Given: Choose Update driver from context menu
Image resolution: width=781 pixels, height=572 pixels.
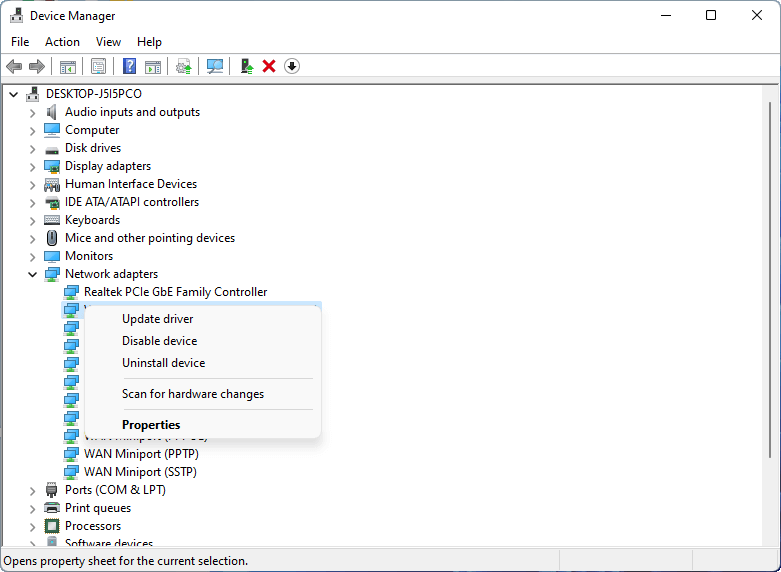Looking at the screenshot, I should tap(203, 319).
